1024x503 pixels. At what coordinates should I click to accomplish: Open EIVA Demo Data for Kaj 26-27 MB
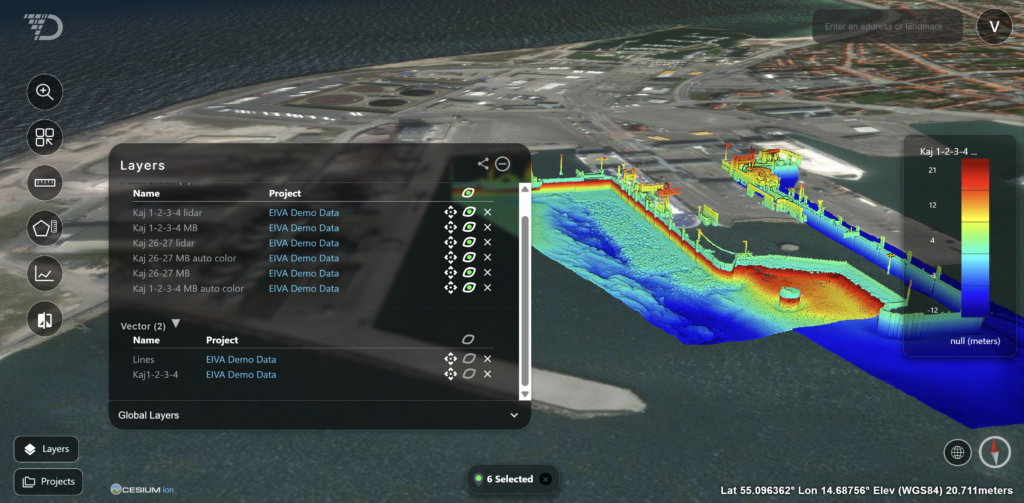coord(304,272)
